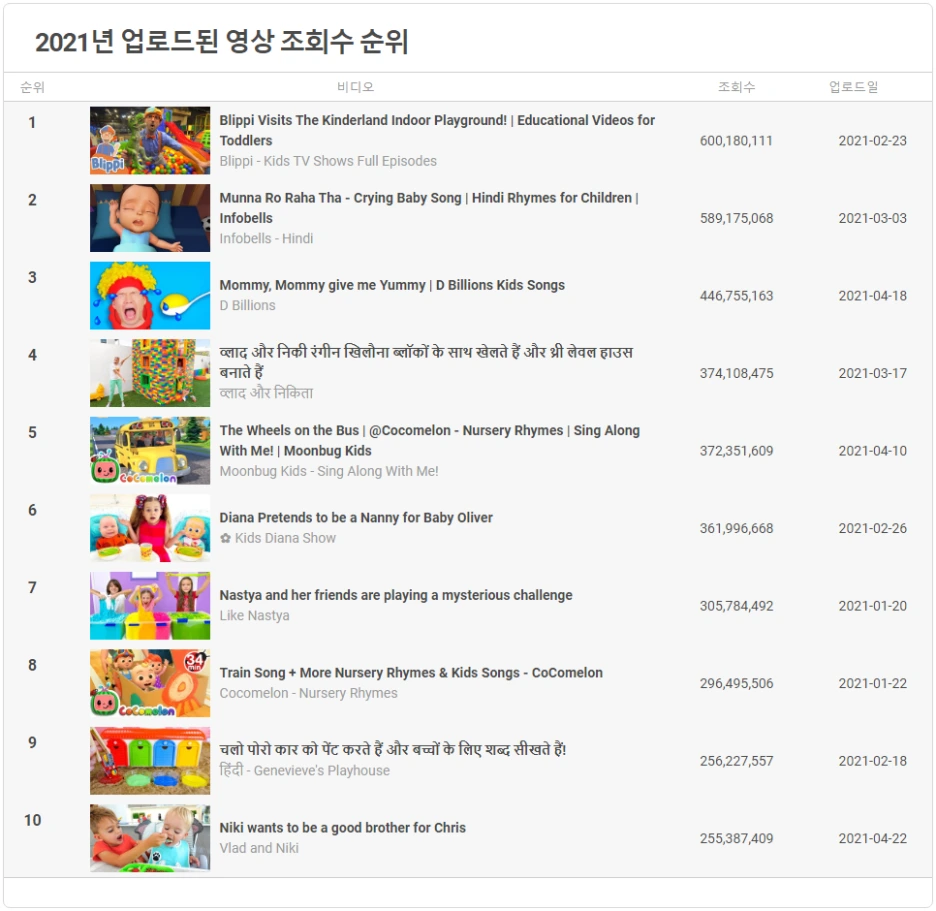
Task: Click the upload date 2021-02-23
Action: pyautogui.click(x=872, y=141)
